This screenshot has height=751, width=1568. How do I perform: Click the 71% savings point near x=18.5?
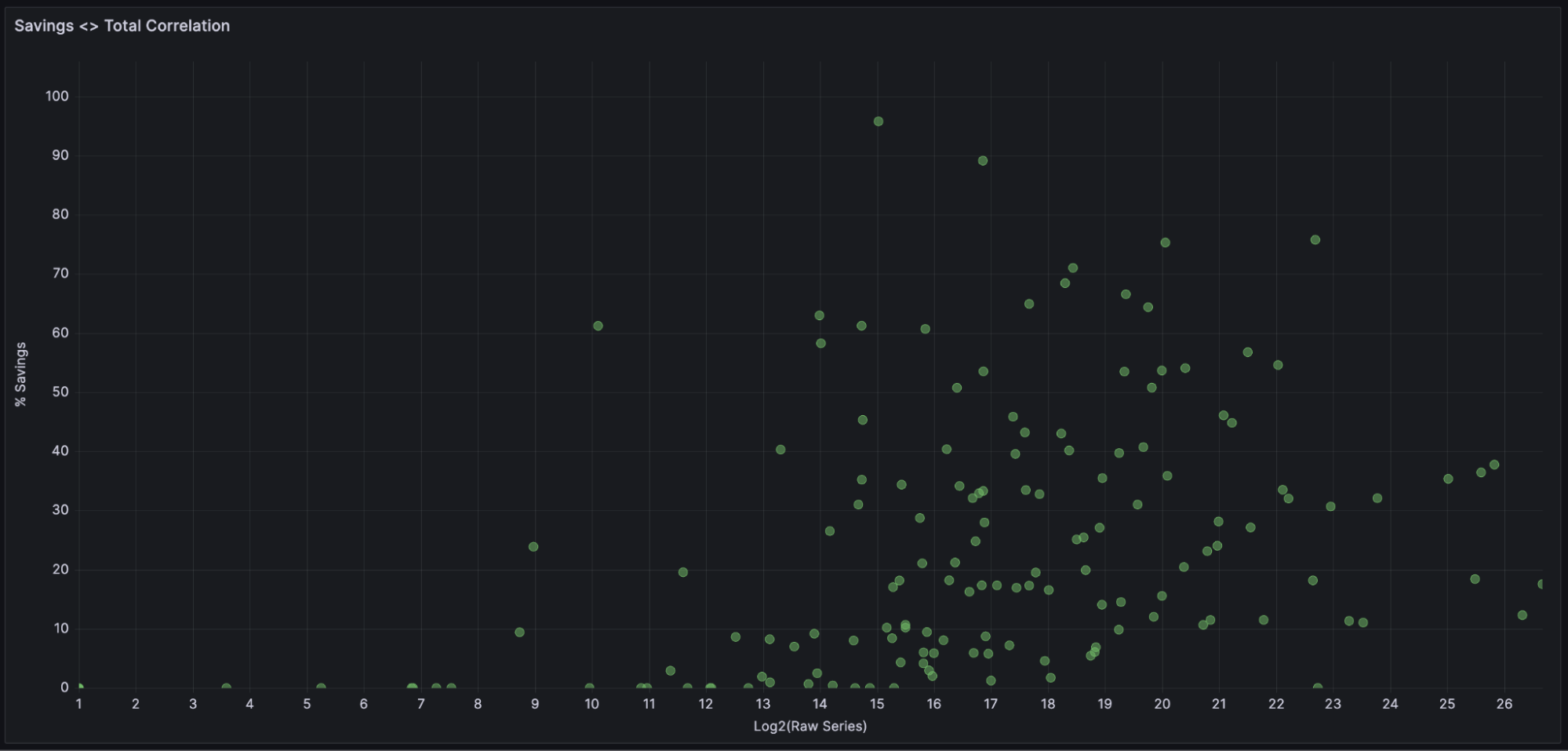click(x=1074, y=268)
